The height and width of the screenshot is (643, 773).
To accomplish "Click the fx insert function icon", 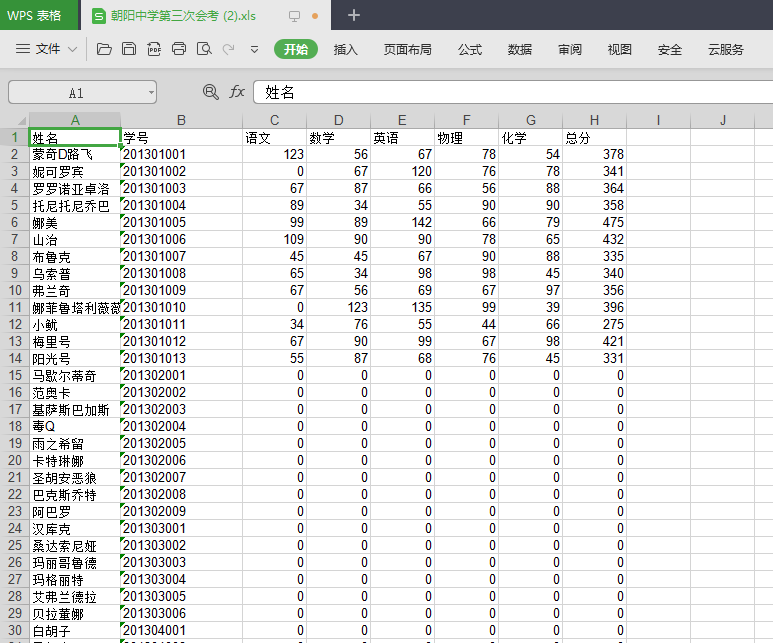I will 237,92.
